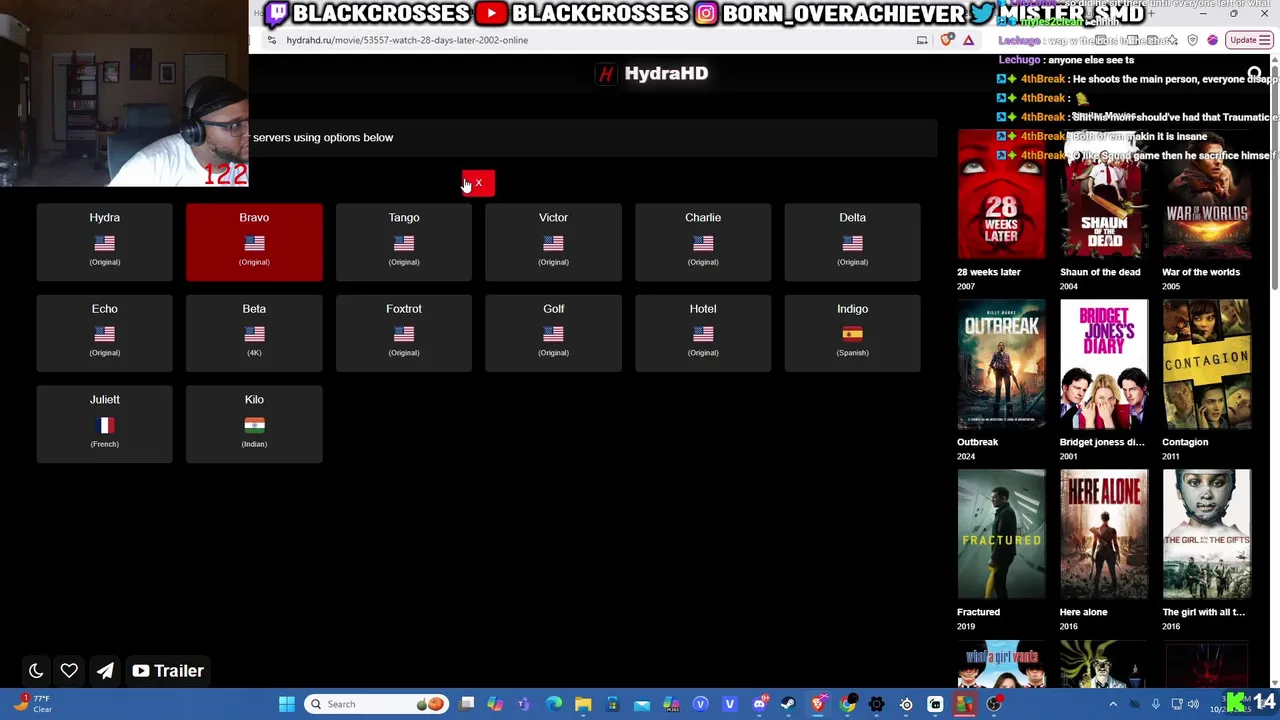This screenshot has width=1280, height=720.
Task: Choose the Beta 4K server
Action: click(x=254, y=332)
